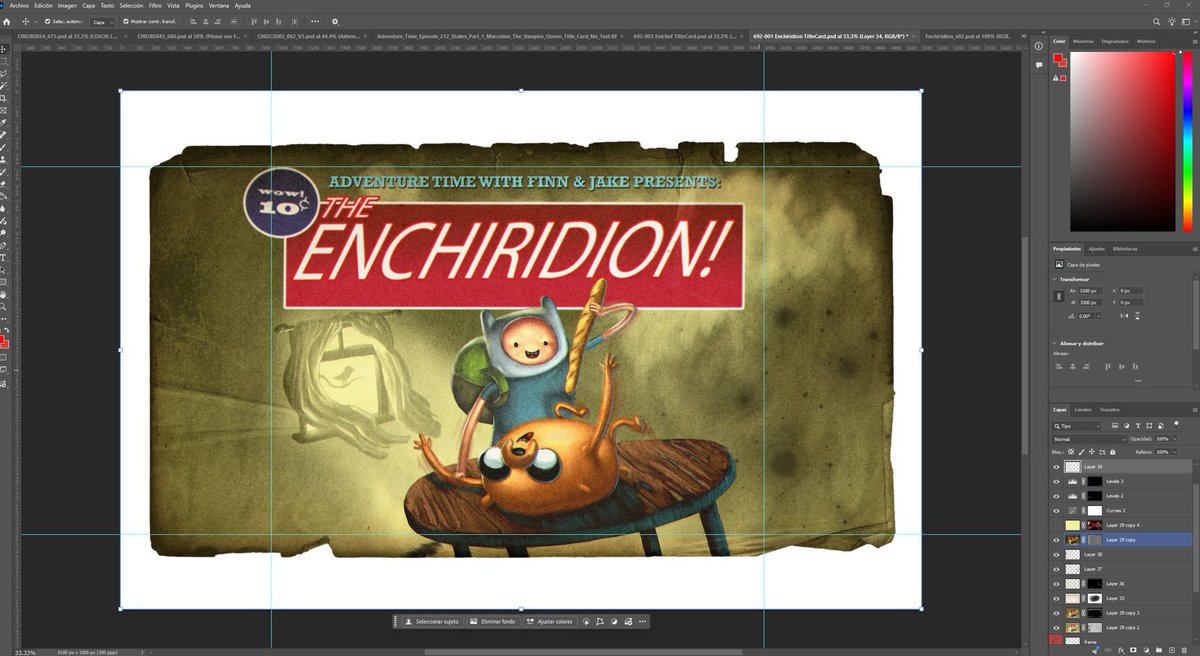Click Ajustar colores in the contextual bar
Screen dimensions: 1200x656
[549, 621]
